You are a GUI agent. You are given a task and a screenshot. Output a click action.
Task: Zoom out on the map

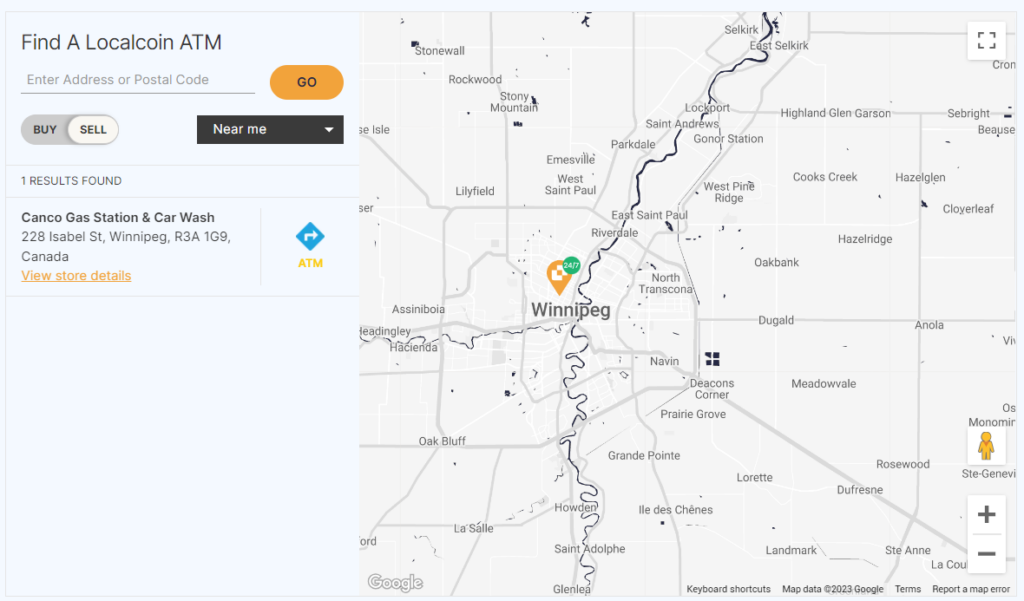(x=986, y=554)
